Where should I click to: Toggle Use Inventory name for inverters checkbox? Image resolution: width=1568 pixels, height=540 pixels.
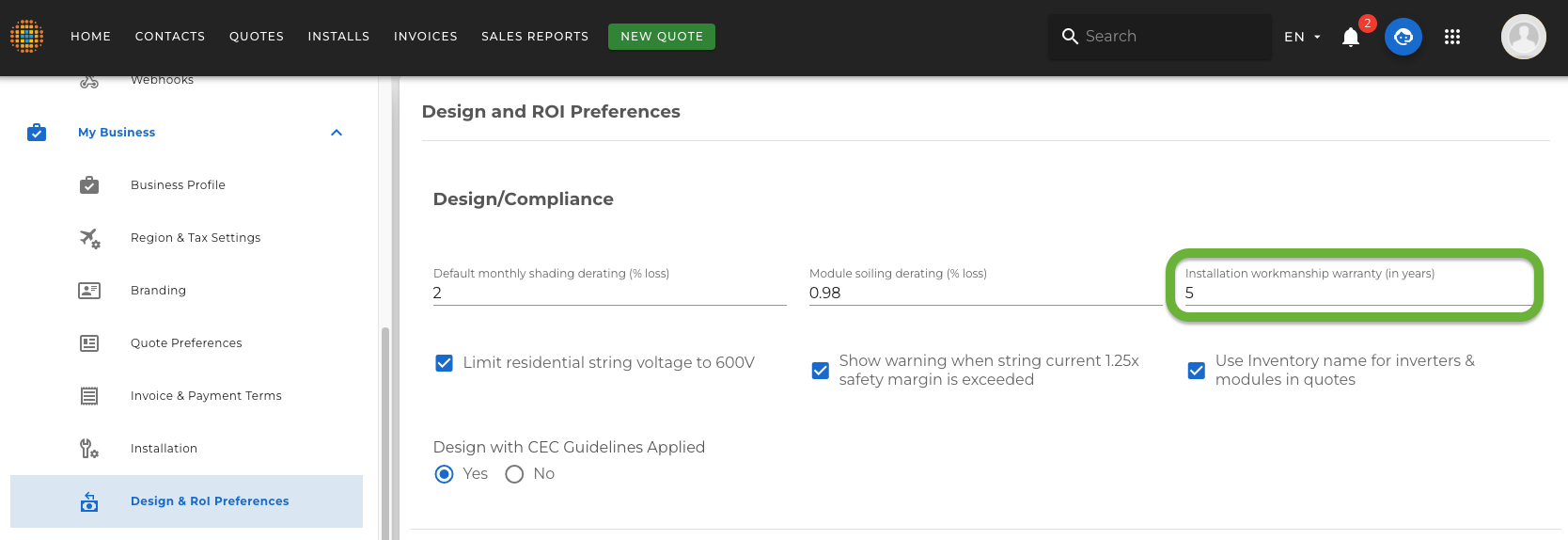[1196, 371]
